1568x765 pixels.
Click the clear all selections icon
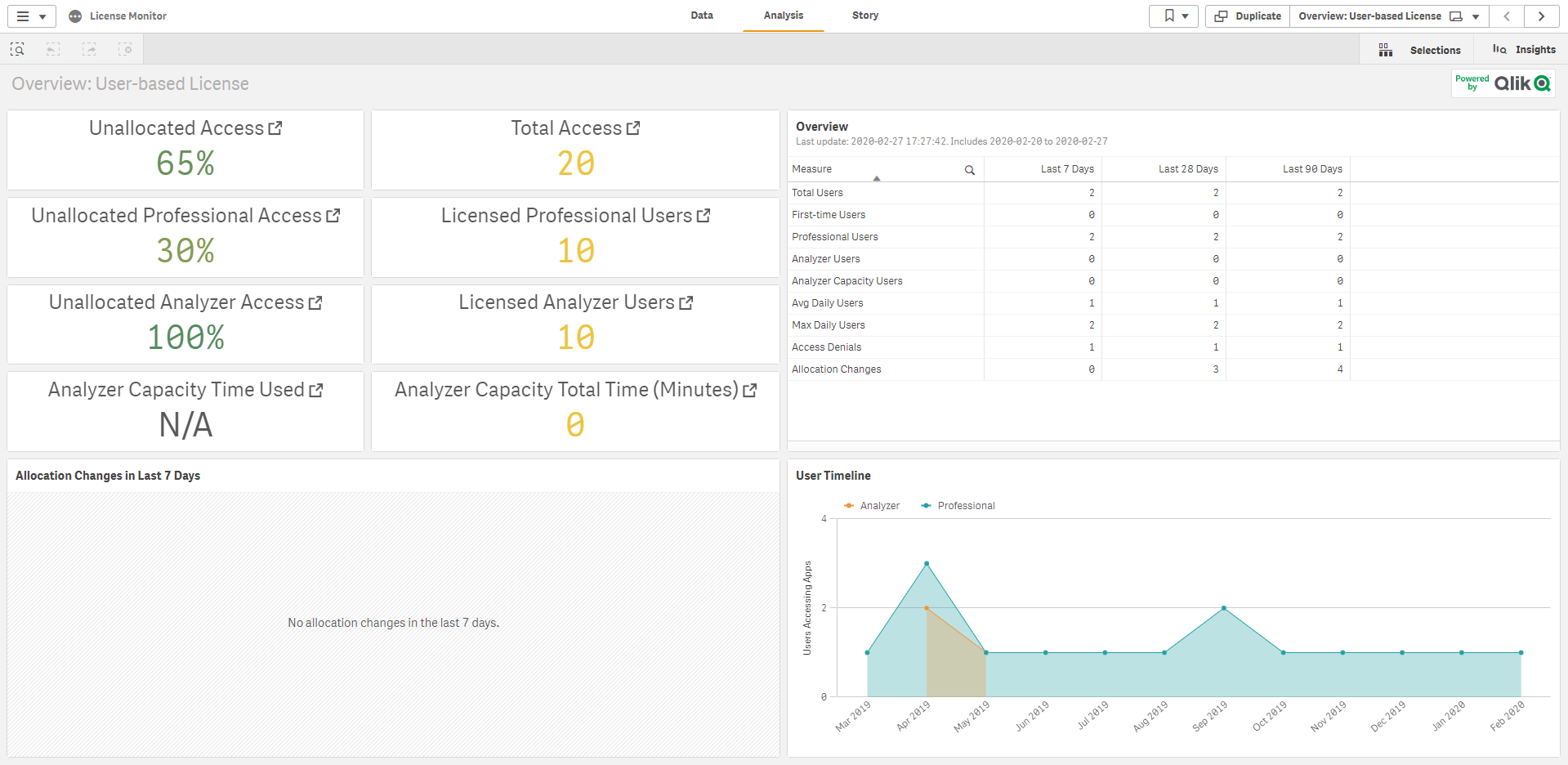pos(125,50)
